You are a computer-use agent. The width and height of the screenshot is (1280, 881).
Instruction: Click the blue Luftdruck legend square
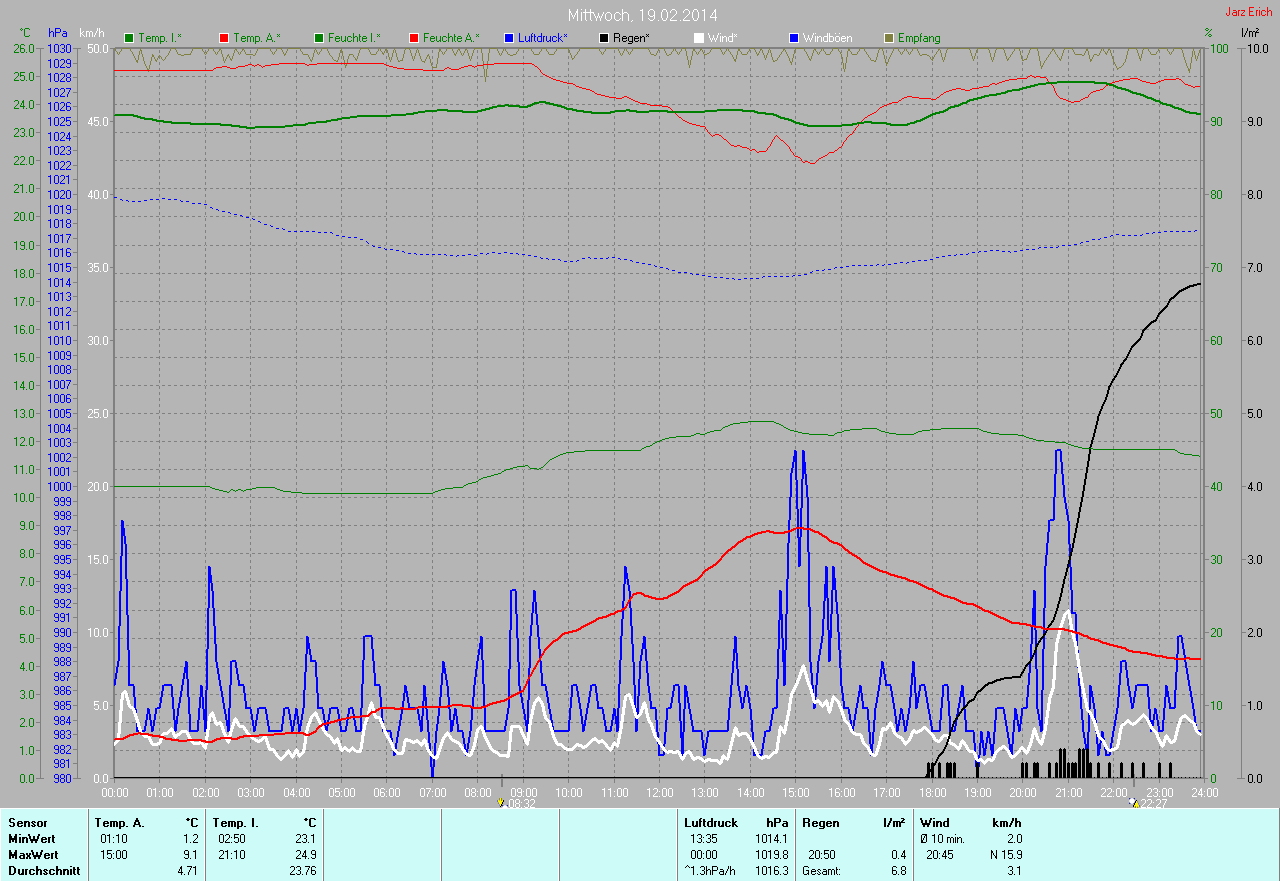point(509,38)
